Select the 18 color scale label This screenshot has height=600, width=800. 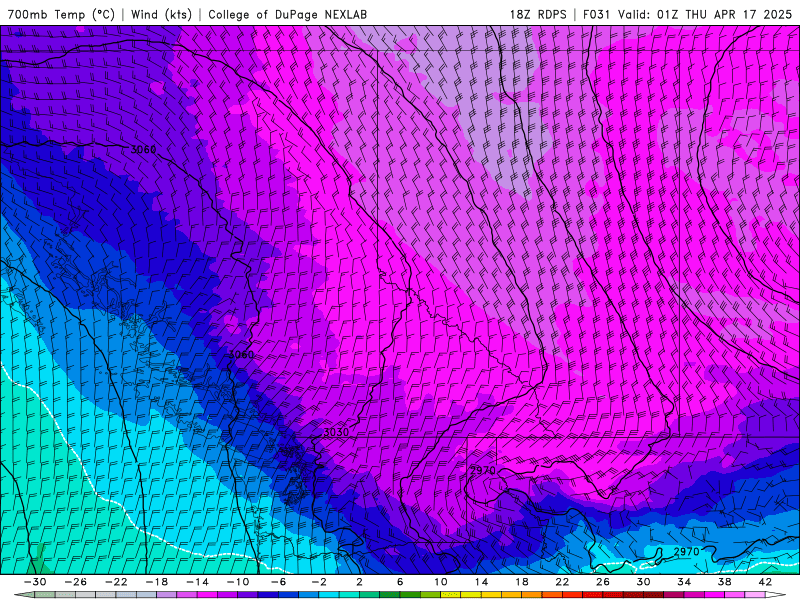click(522, 582)
